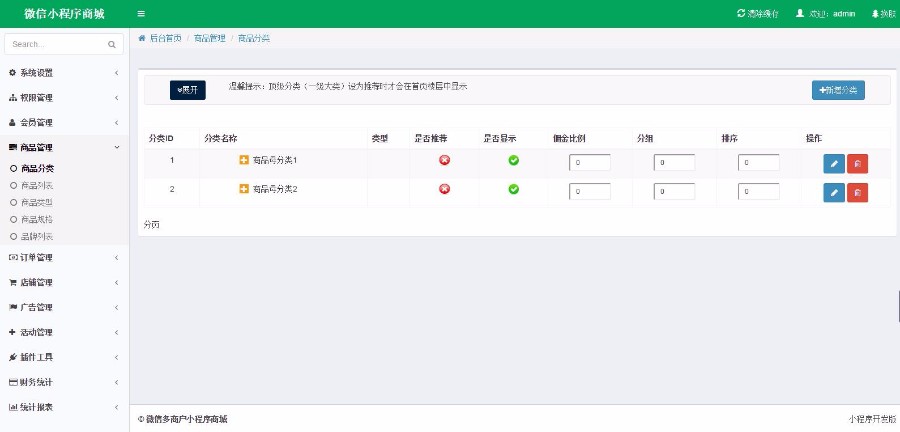
Task: Open the admin user profile icon
Action: pyautogui.click(x=800, y=13)
